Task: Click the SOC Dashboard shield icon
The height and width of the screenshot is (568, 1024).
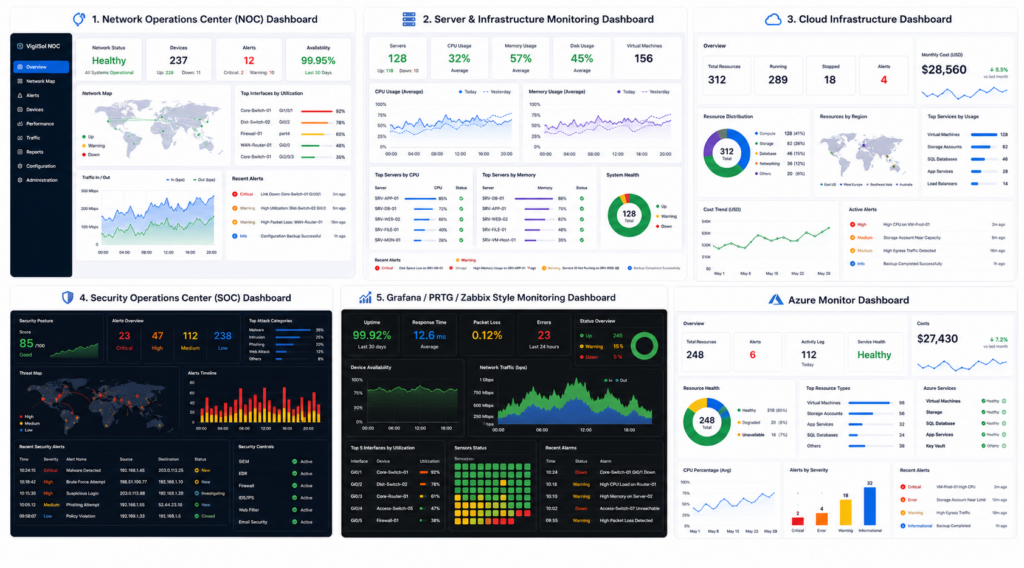Action: [x=67, y=298]
